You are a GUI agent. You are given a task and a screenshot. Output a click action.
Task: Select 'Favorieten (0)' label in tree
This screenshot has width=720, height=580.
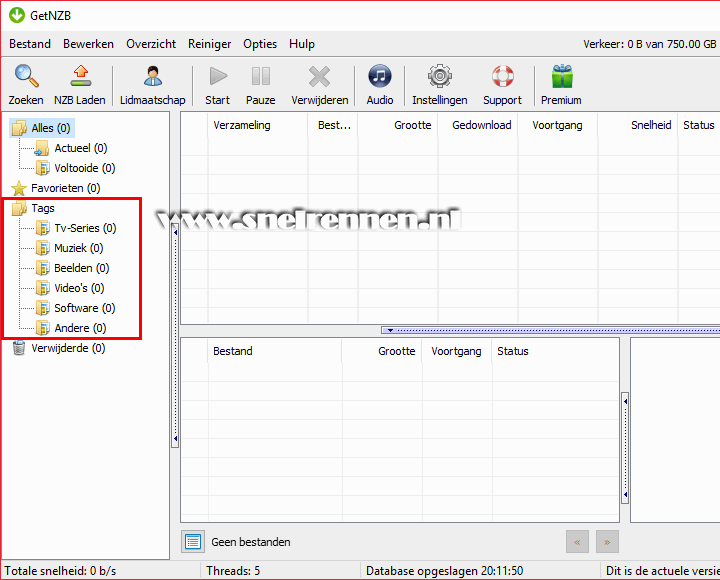[x=66, y=188]
